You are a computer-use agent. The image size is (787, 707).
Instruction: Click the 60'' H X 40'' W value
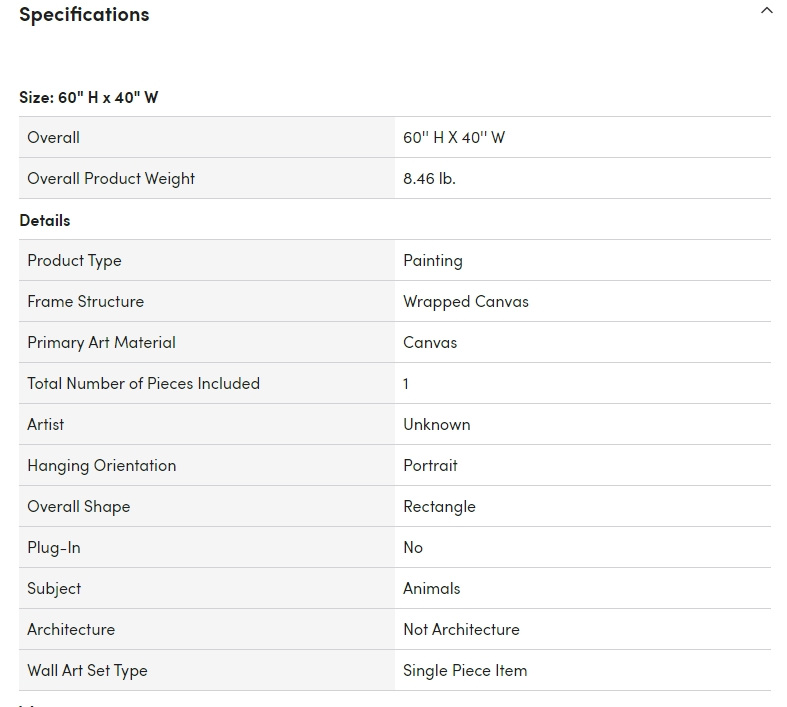pos(454,137)
